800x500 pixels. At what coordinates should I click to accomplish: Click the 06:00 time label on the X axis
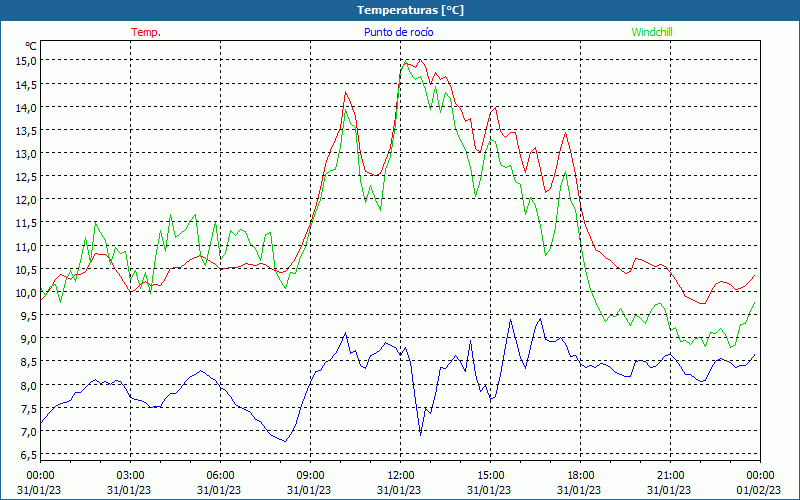220,475
